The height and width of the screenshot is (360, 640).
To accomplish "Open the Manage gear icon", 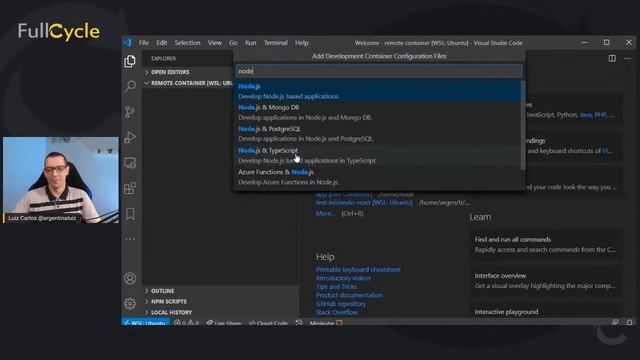I will 130,303.
